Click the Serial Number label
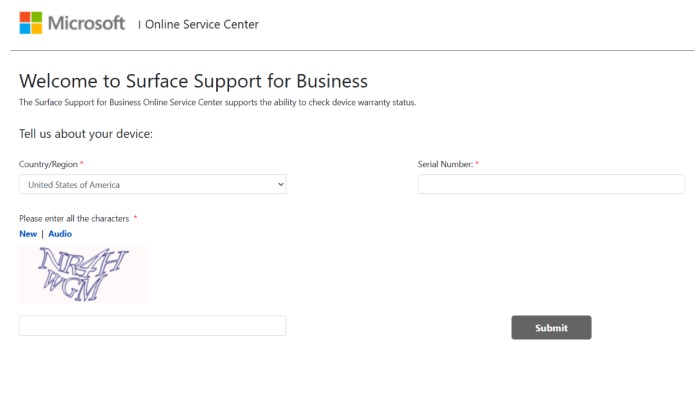This screenshot has width=700, height=400. point(445,164)
